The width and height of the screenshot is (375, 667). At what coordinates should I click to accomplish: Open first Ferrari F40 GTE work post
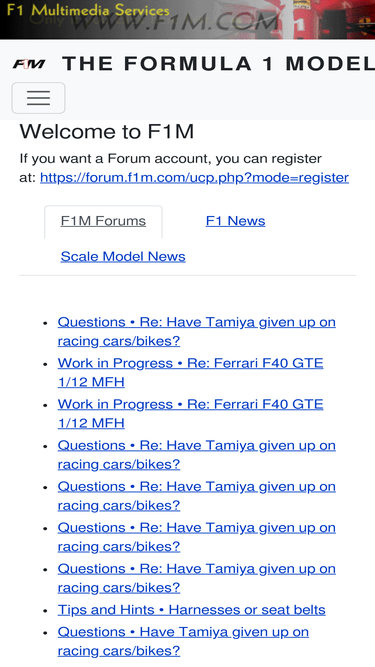coord(190,372)
